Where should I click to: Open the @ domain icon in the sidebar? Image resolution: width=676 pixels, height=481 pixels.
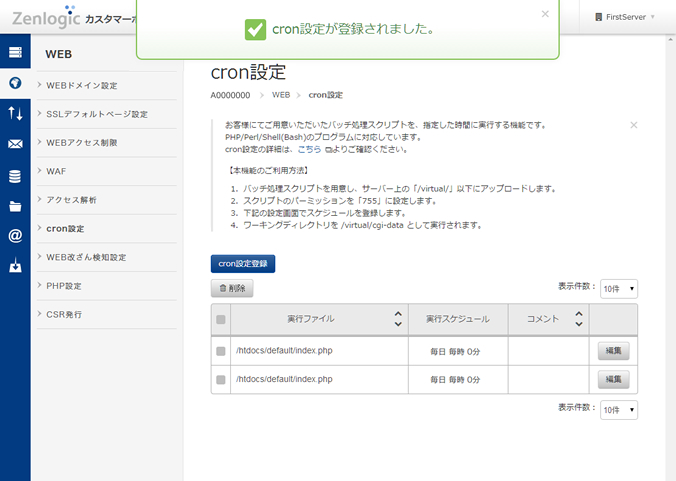pos(15,236)
